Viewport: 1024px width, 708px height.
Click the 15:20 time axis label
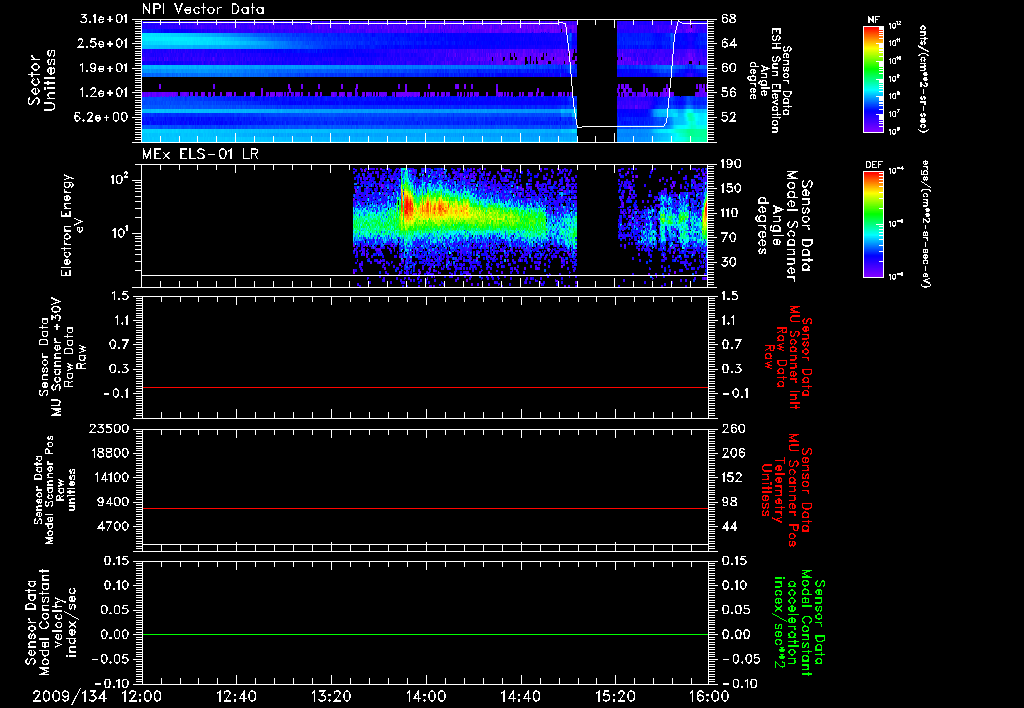coord(615,696)
